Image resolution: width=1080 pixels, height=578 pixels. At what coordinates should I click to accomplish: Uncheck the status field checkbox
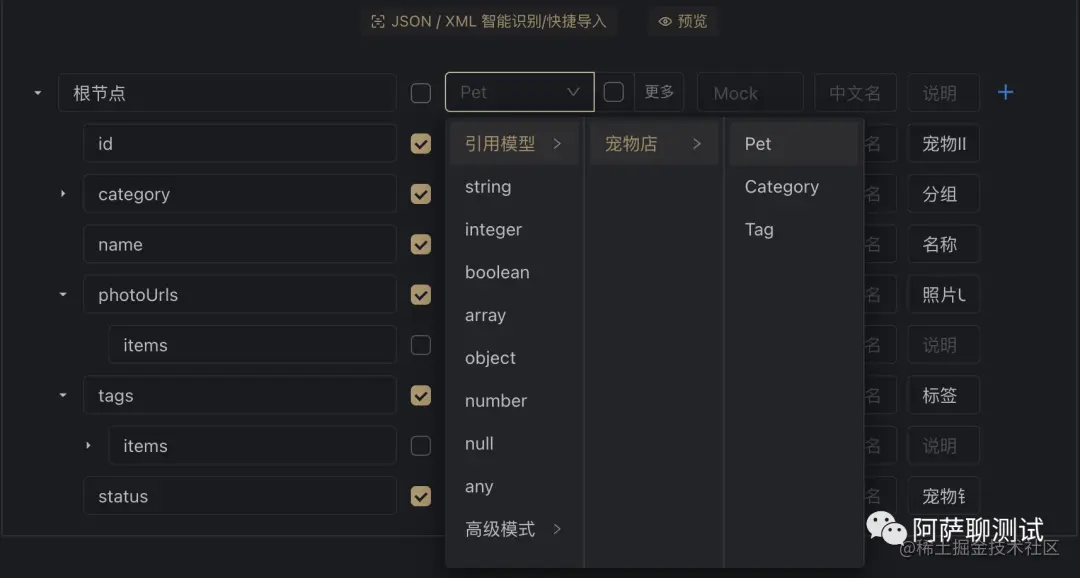(x=420, y=496)
